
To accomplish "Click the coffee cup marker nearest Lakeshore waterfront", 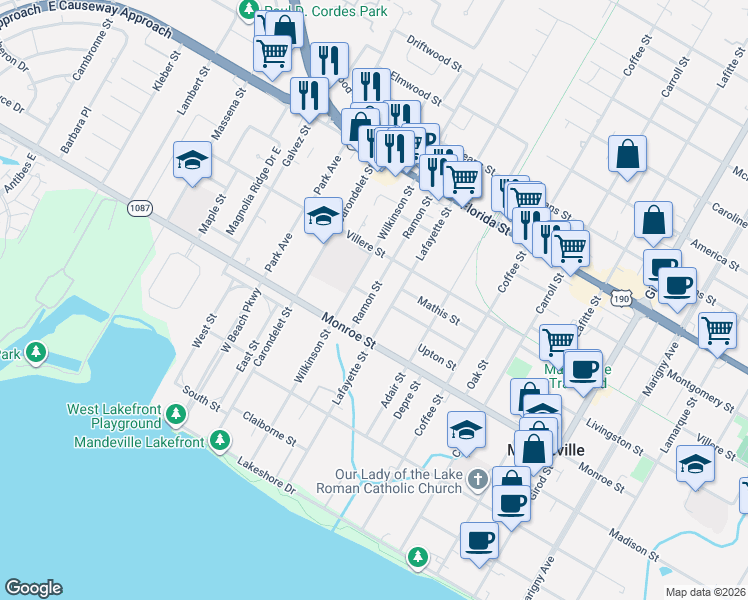I will click(479, 542).
